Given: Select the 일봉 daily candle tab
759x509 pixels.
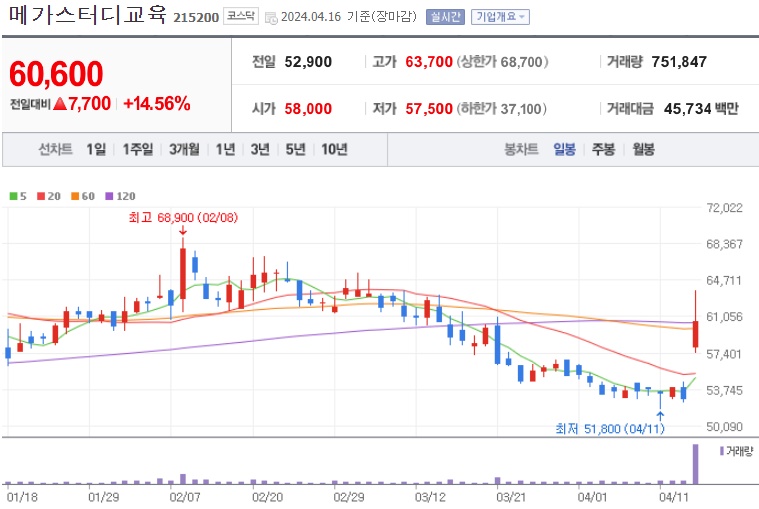Looking at the screenshot, I should (564, 150).
